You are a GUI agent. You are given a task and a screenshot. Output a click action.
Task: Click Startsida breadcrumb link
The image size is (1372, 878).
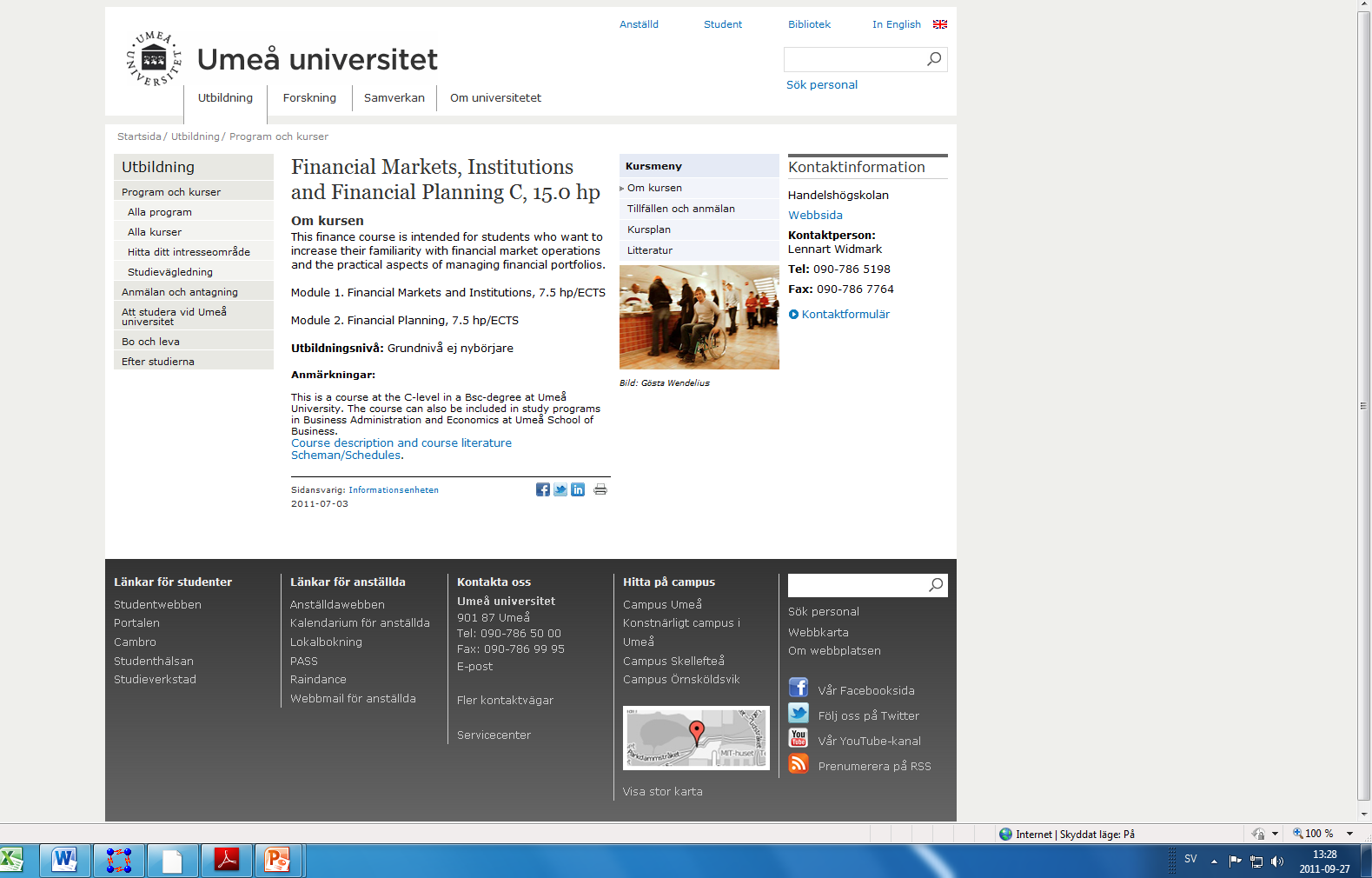tap(139, 136)
